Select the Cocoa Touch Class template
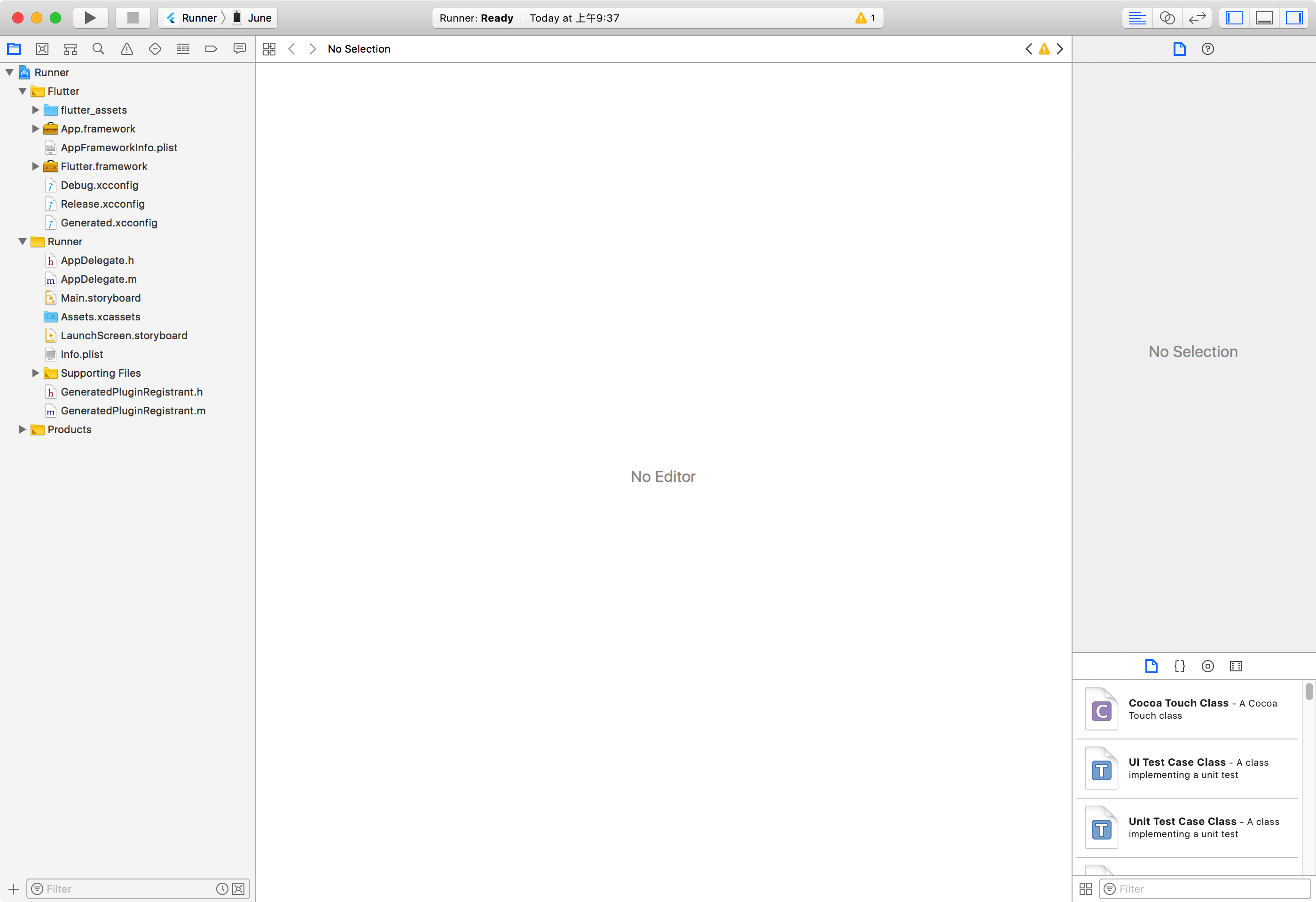The width and height of the screenshot is (1316, 902). click(x=1187, y=709)
